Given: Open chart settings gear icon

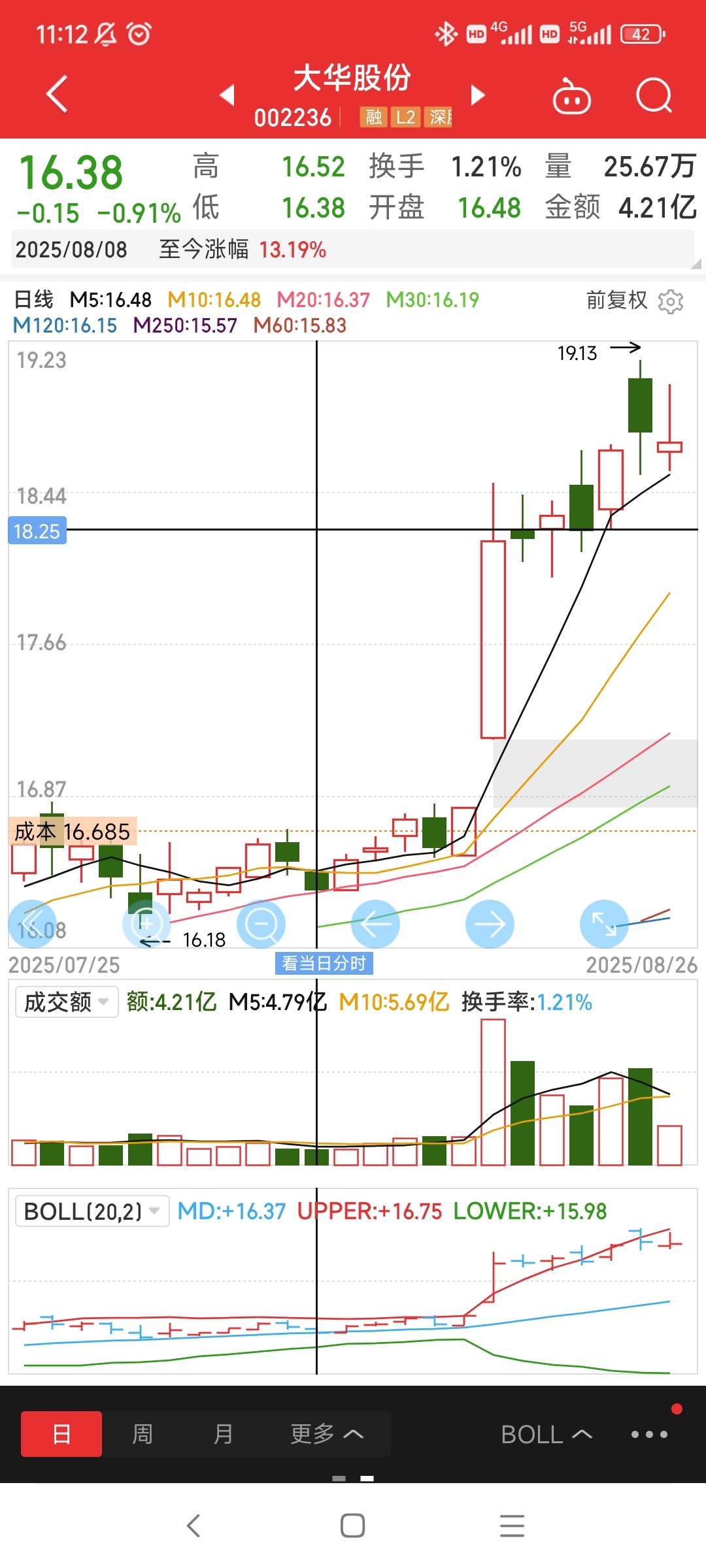Looking at the screenshot, I should [x=671, y=301].
